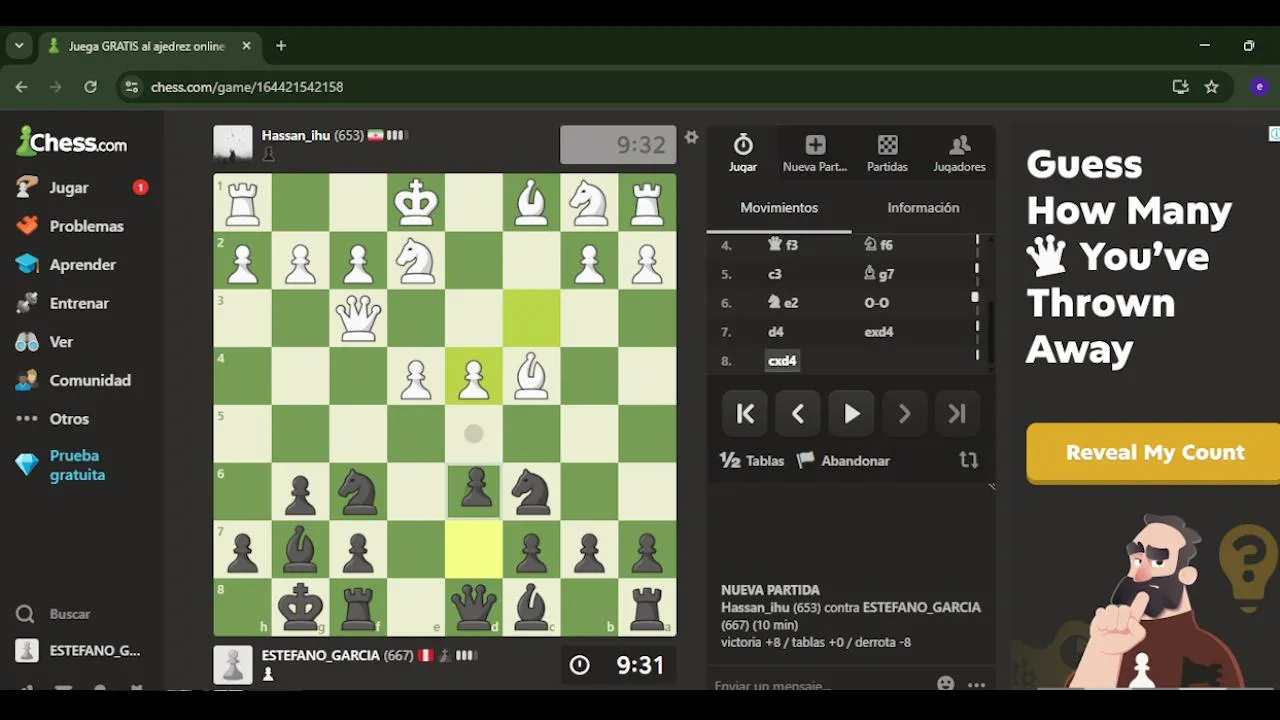Open a new browser tab

(281, 46)
